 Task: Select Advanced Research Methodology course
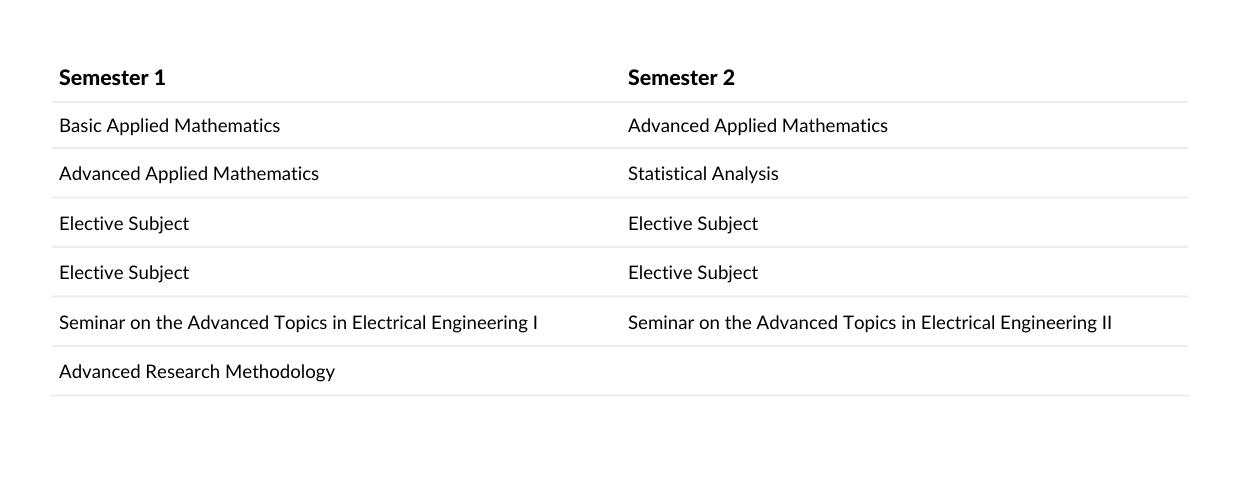197,372
